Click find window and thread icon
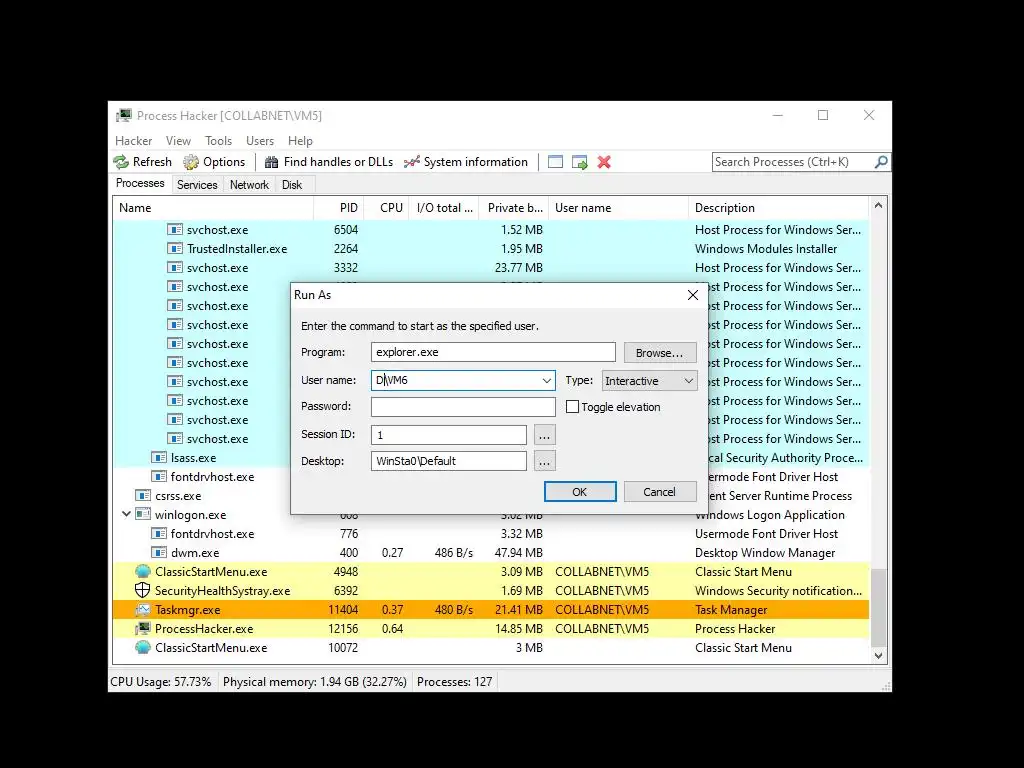The image size is (1024, 768). coord(579,162)
